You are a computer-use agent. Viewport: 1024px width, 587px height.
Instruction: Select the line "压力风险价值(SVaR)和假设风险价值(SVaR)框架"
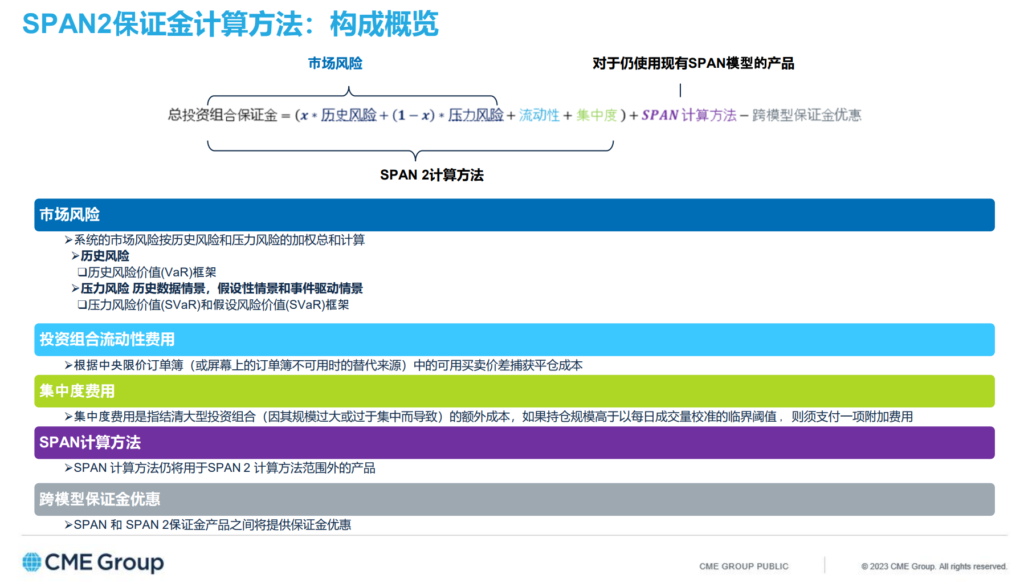click(x=214, y=305)
